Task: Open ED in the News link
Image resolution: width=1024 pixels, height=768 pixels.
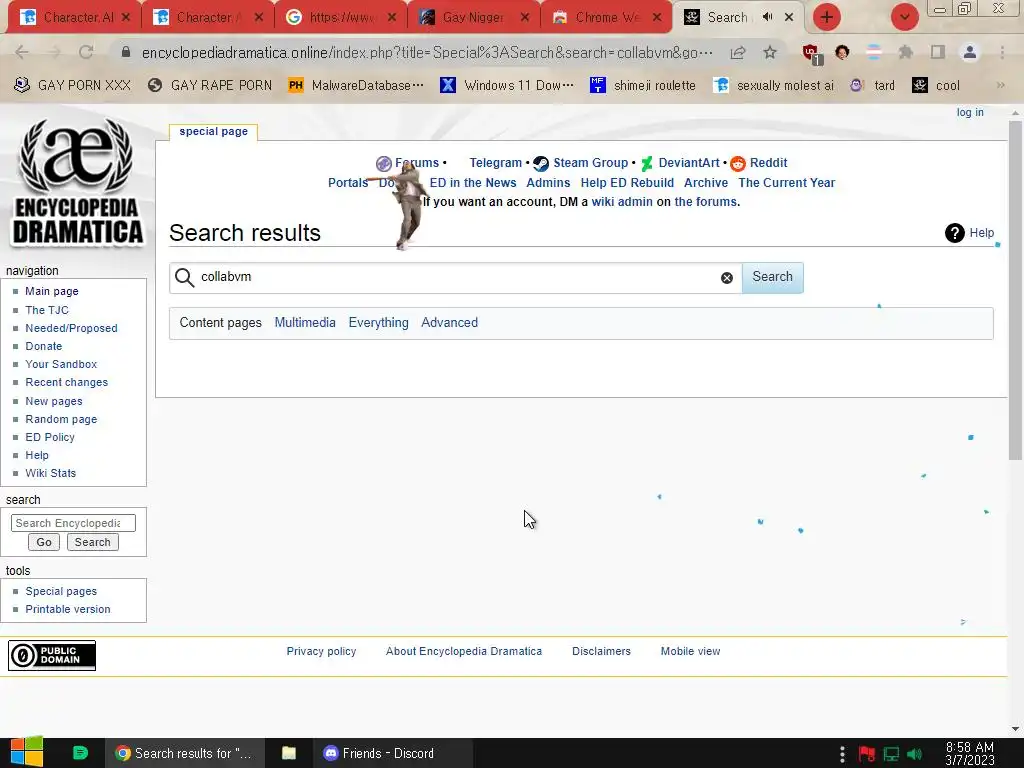Action: coord(473,183)
